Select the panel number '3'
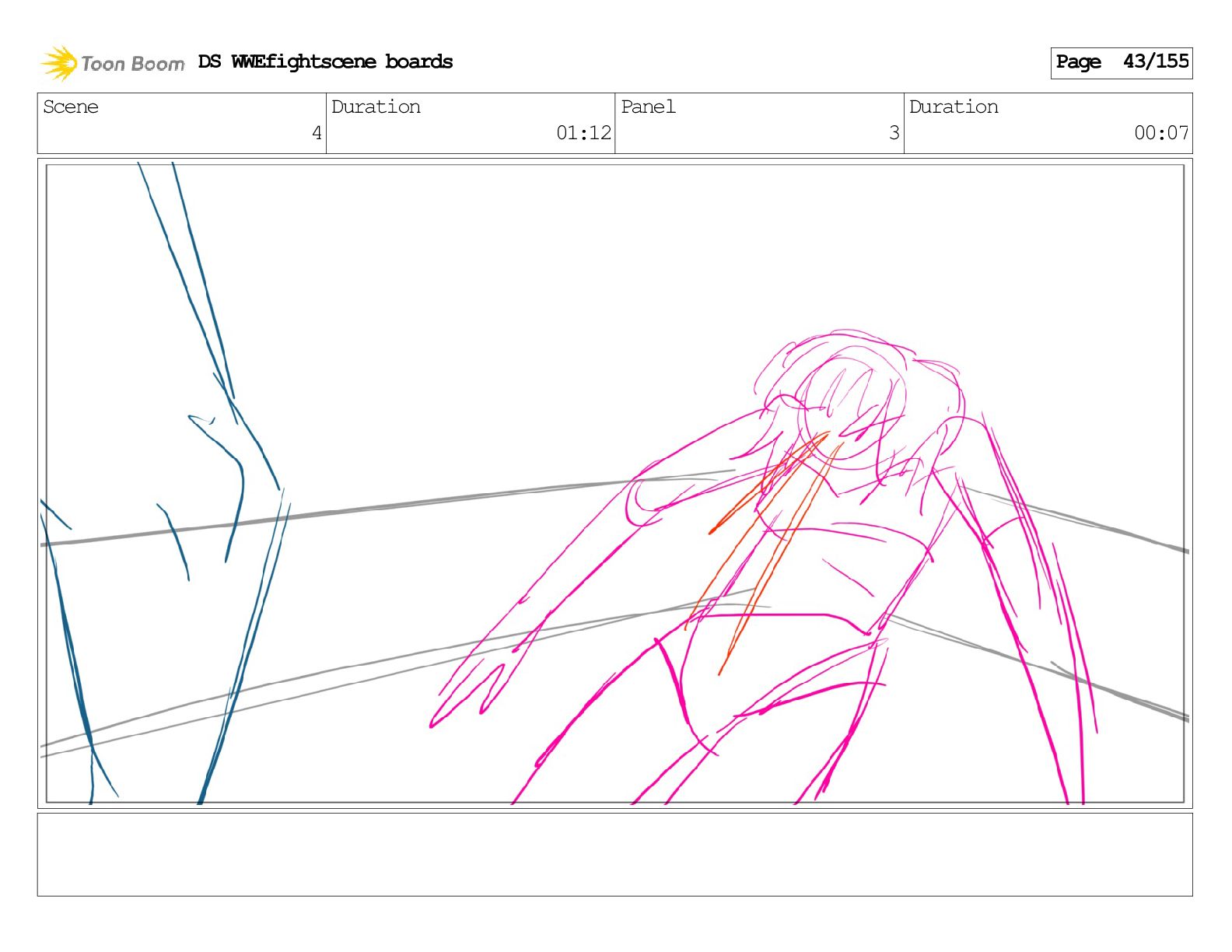This screenshot has height=952, width=1232. [x=894, y=133]
